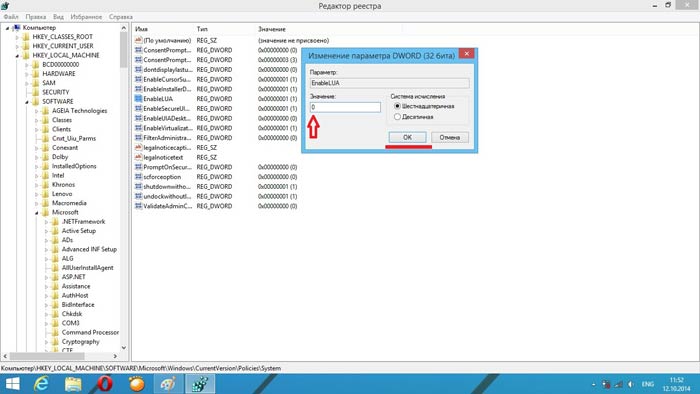Click the tree vertical scrollbar thumb
Screen dimensions: 700x394
click(x=124, y=50)
